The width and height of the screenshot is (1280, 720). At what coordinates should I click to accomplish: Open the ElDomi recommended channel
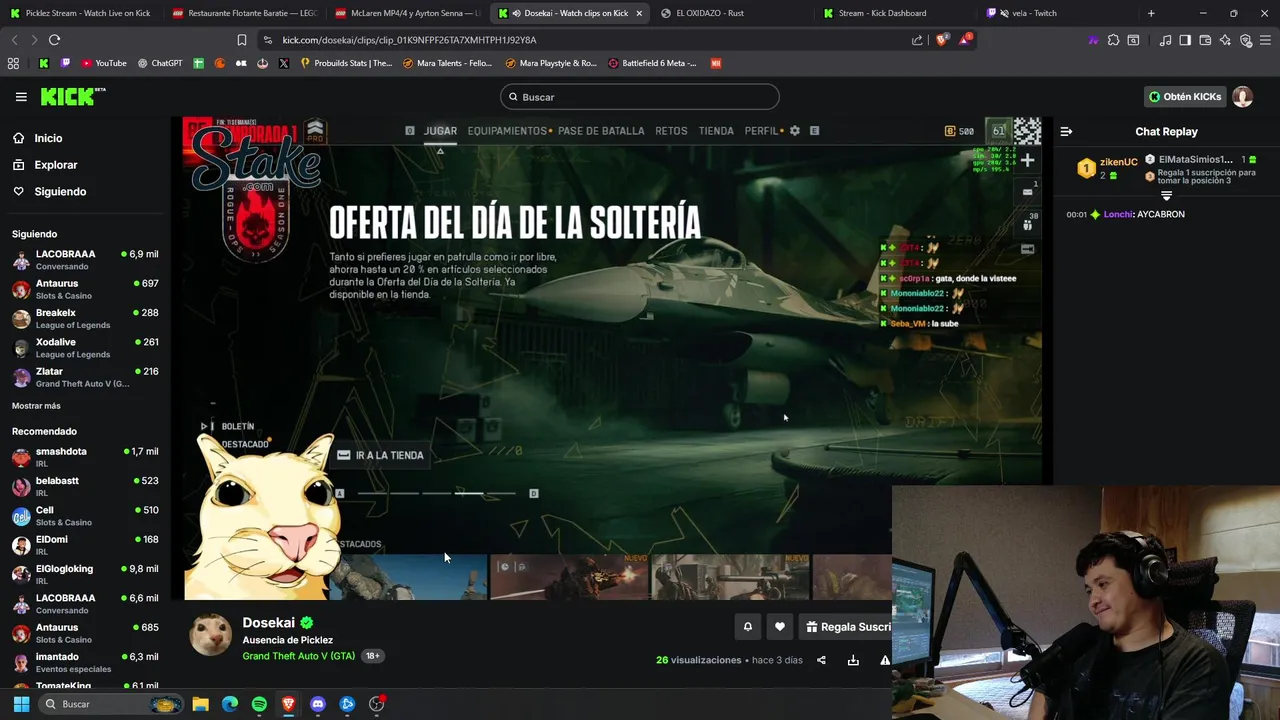85,545
